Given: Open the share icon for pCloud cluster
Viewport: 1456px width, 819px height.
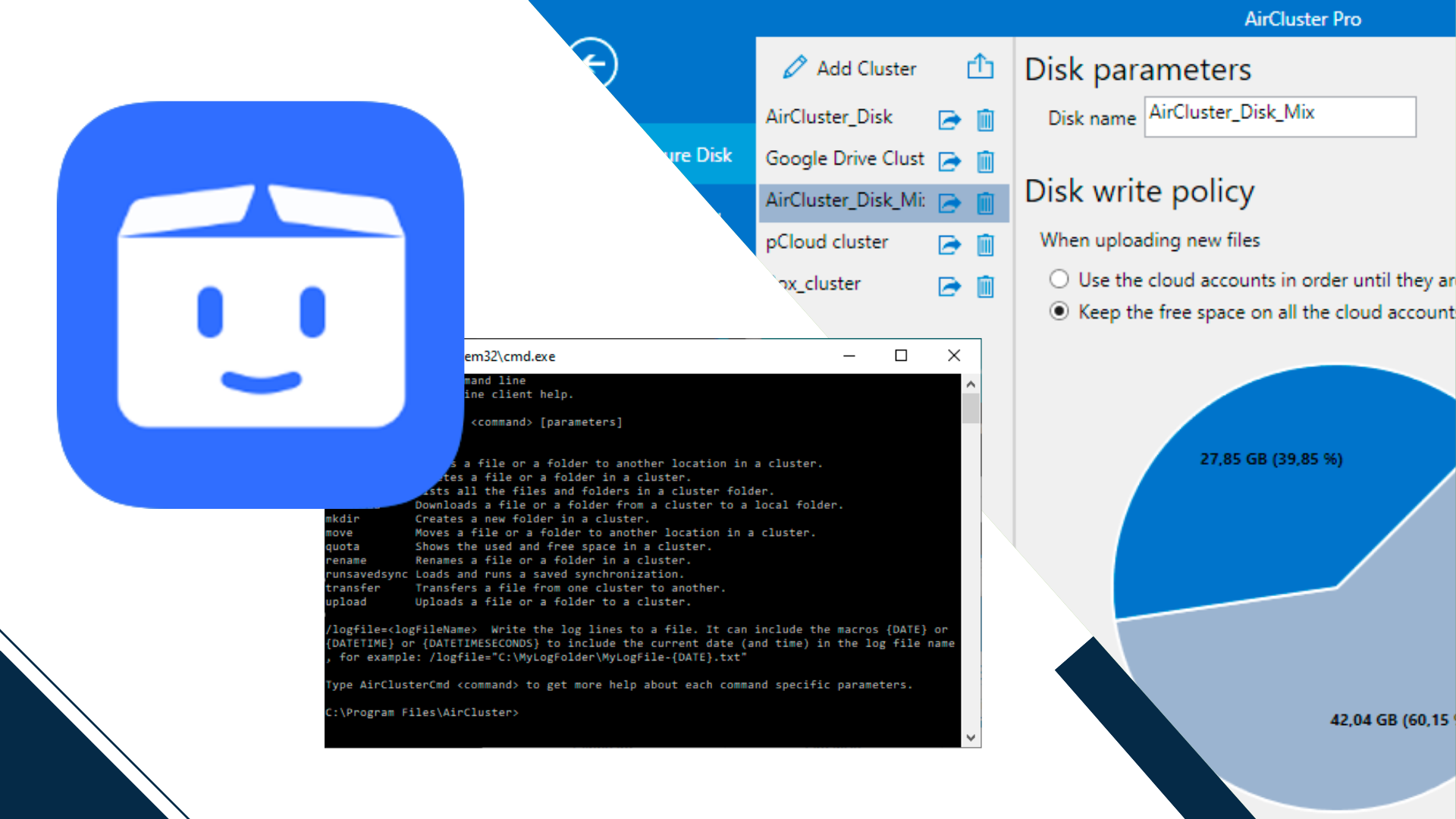Looking at the screenshot, I should tap(949, 245).
